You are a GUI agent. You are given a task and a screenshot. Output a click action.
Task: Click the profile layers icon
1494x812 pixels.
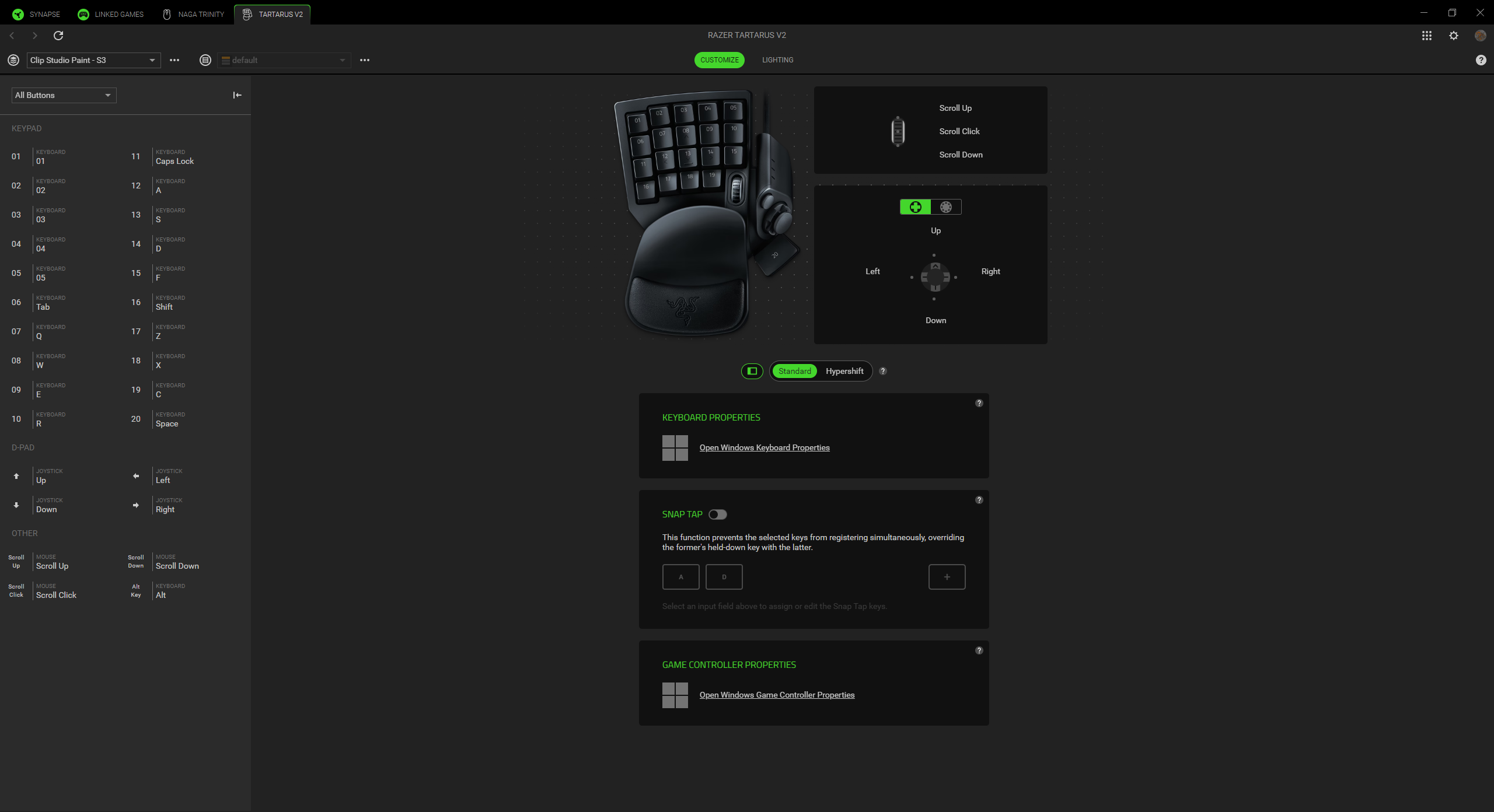[13, 60]
